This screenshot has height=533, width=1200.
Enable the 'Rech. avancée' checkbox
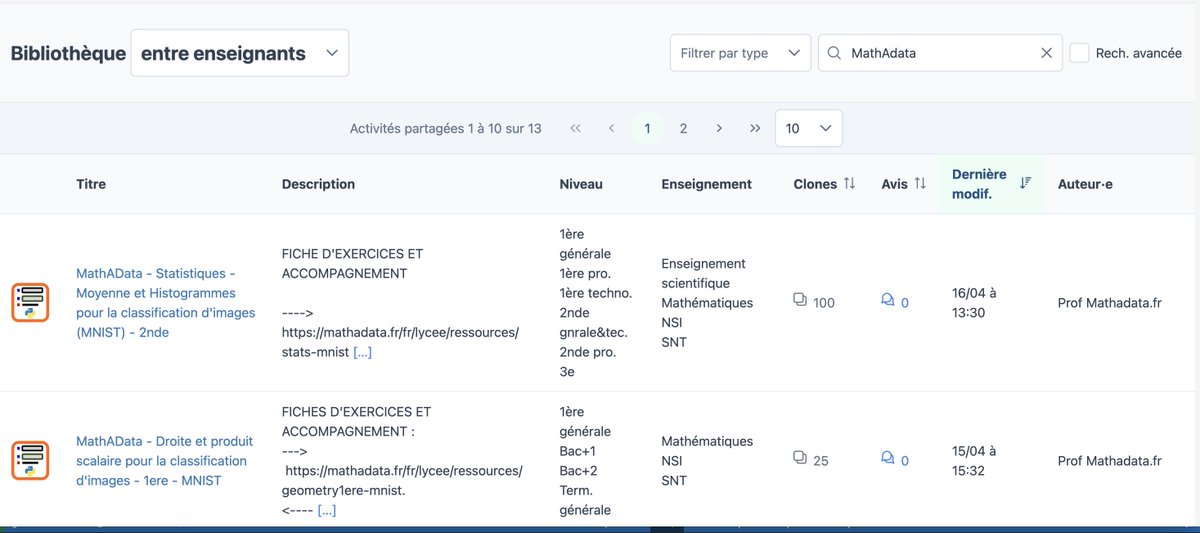1079,53
